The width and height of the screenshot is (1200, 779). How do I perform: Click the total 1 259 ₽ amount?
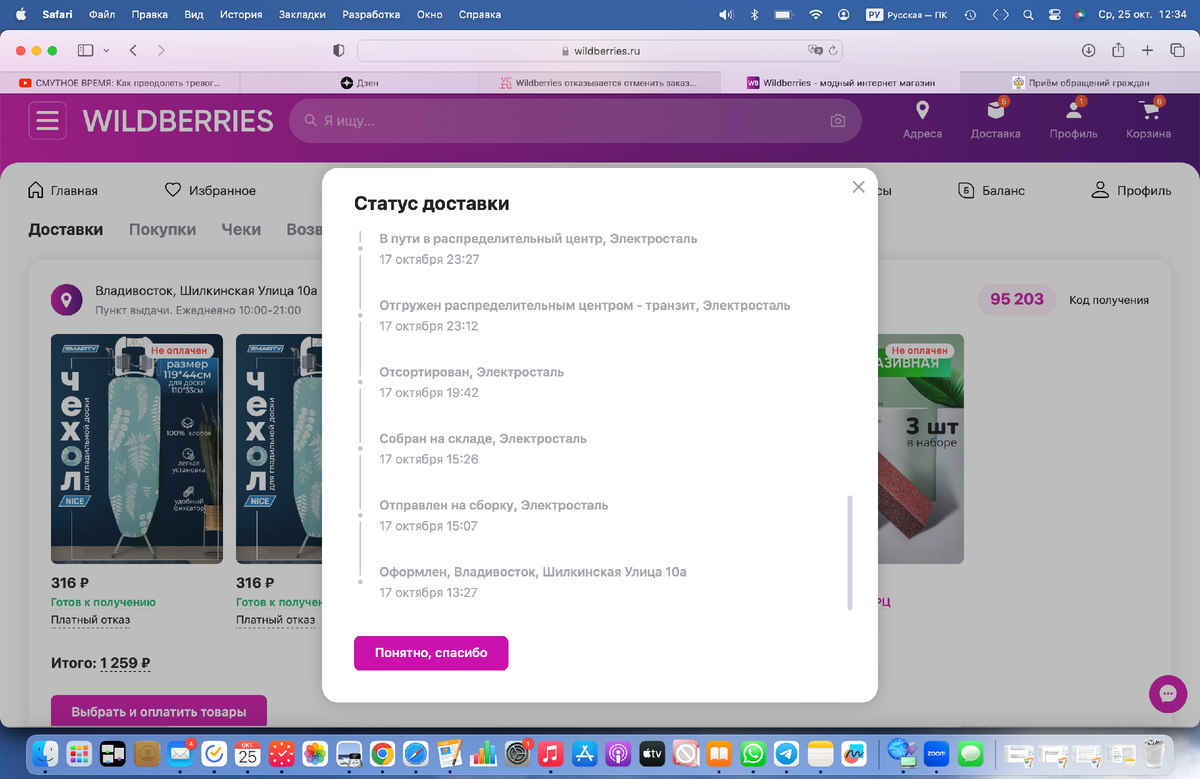tap(125, 663)
